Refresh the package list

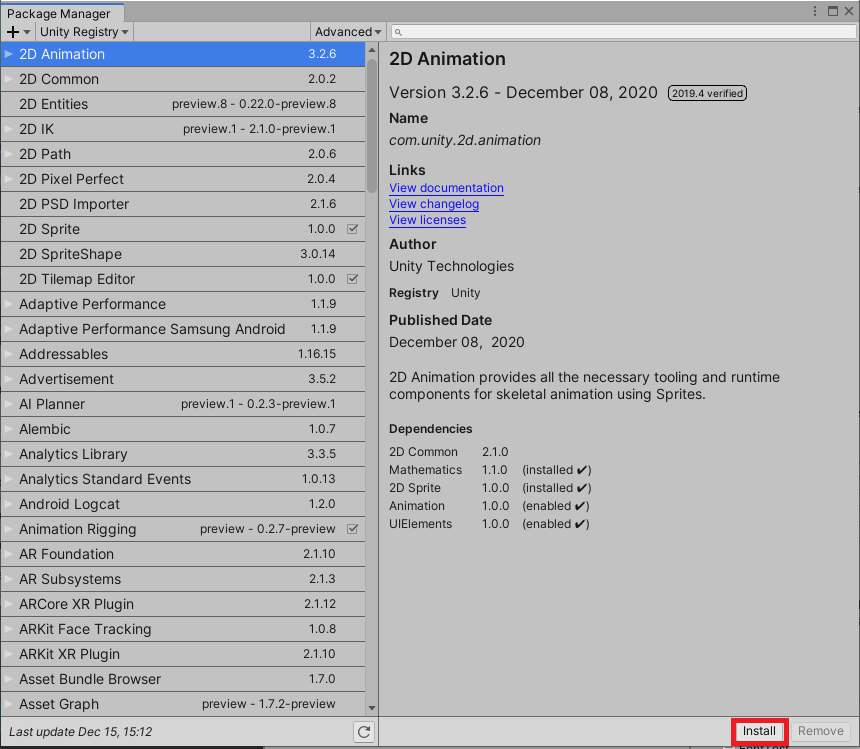coord(364,732)
